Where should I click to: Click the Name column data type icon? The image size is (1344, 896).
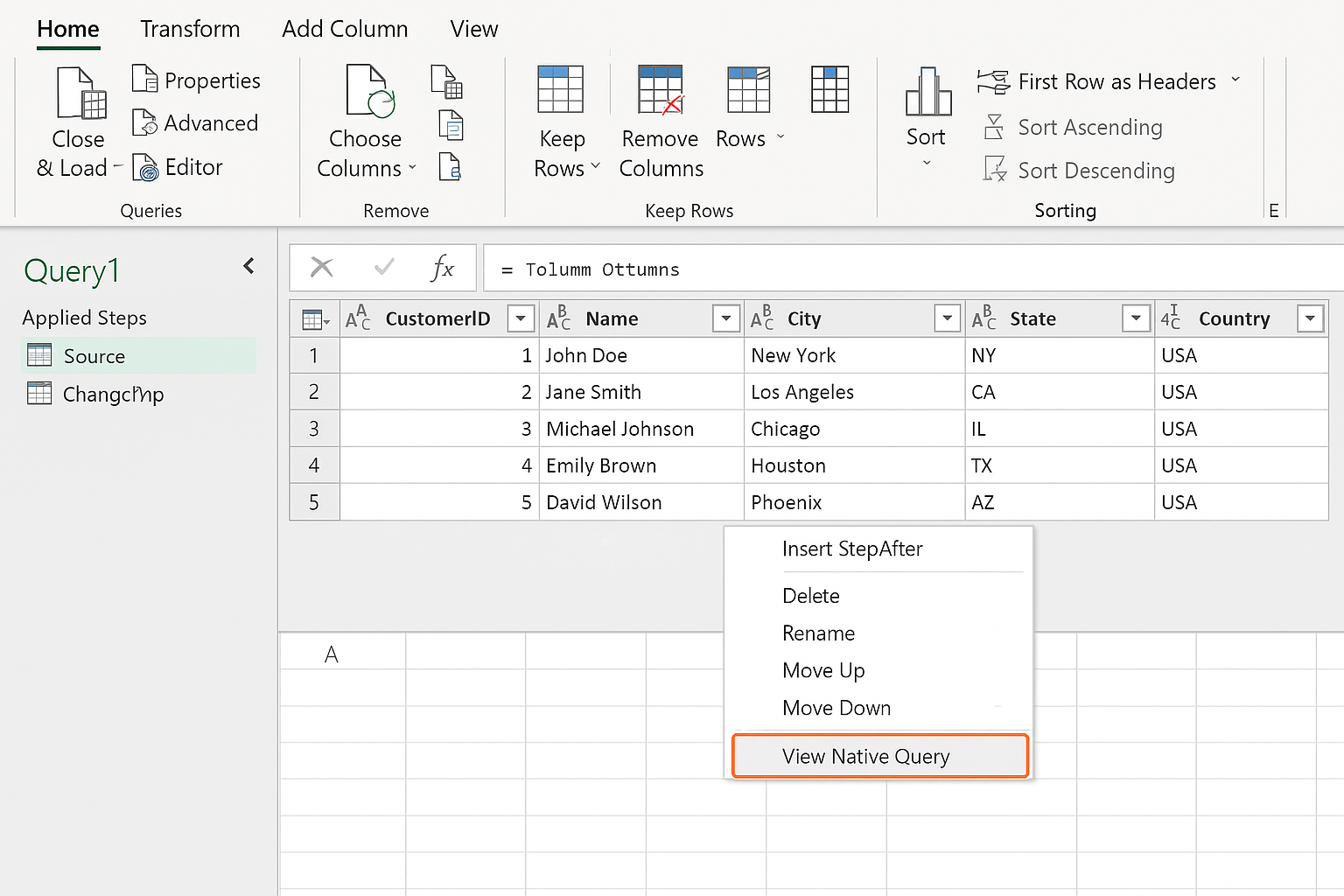pos(558,318)
